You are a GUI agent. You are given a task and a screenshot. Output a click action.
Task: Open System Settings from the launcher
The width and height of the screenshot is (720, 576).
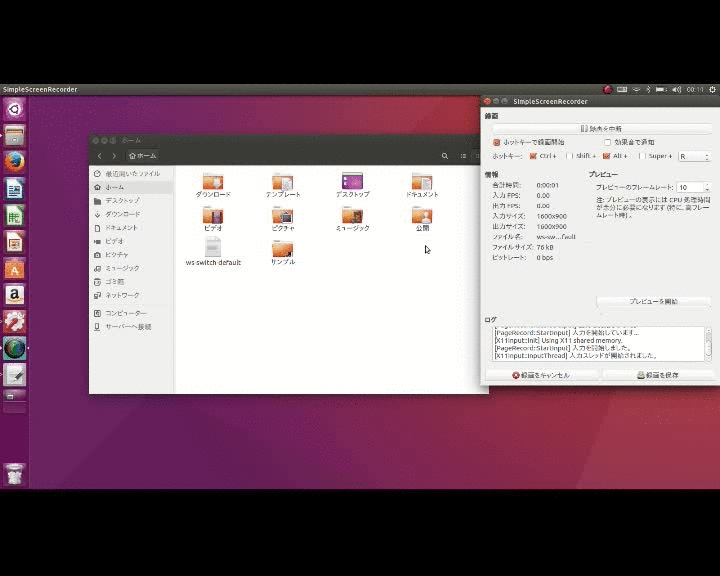15,322
